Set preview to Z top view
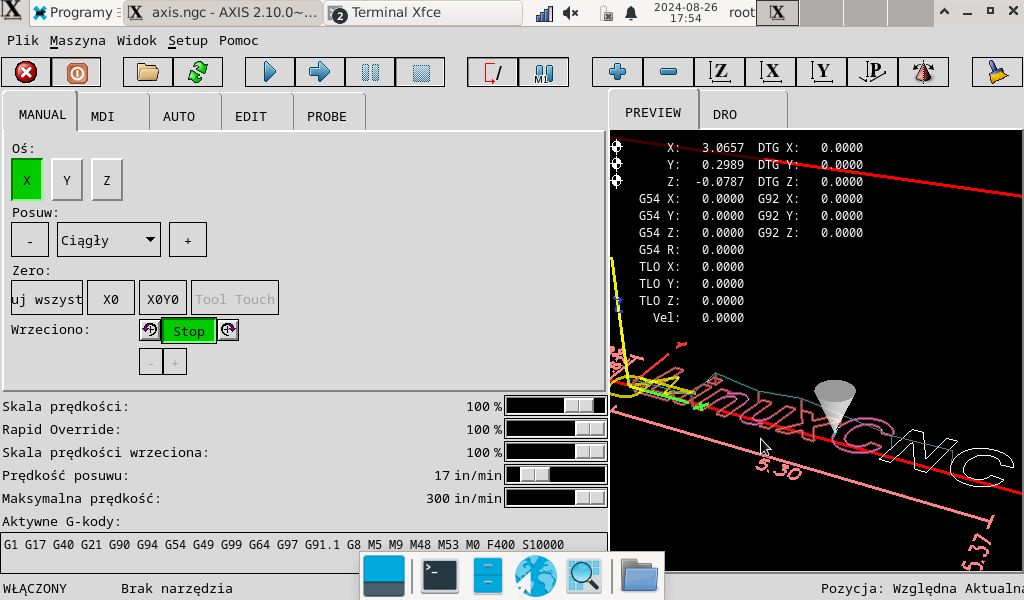This screenshot has width=1024, height=600. (719, 72)
